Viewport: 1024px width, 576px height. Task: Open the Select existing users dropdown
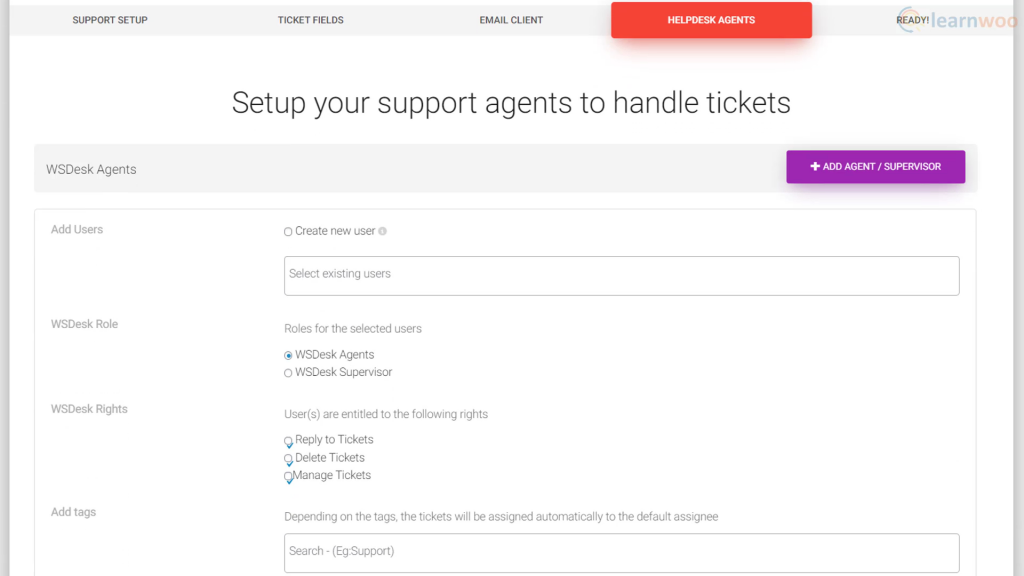(620, 276)
